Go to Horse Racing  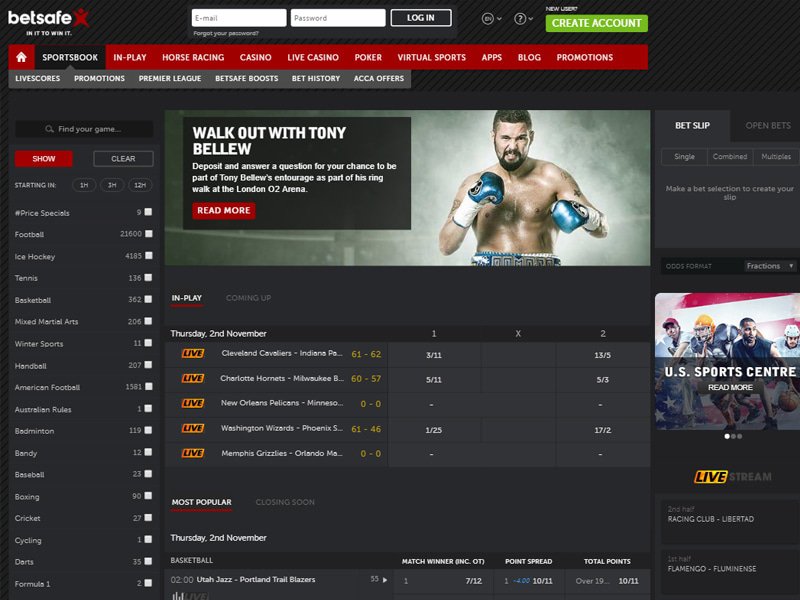(x=193, y=57)
